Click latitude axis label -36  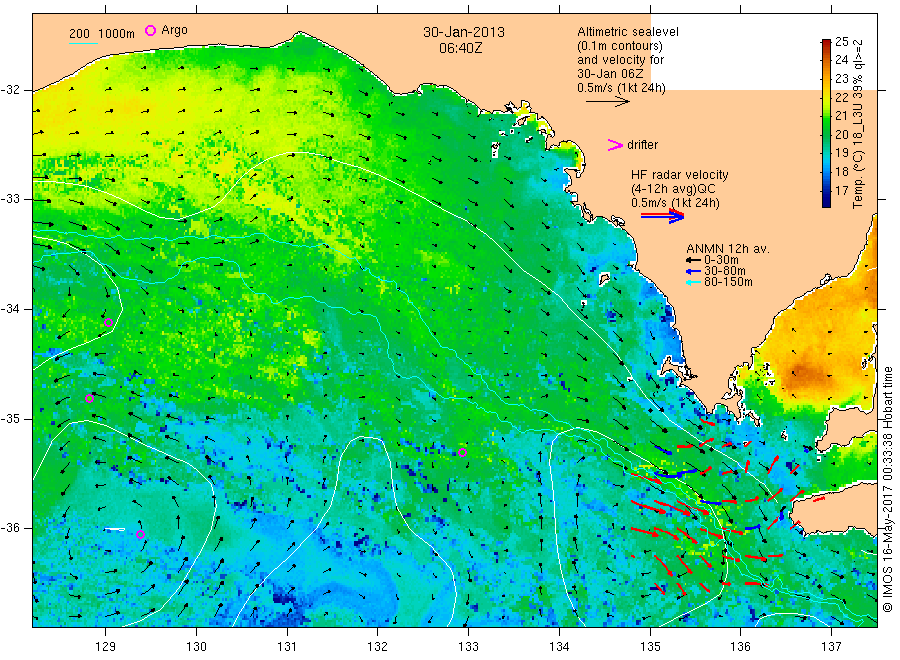point(10,527)
